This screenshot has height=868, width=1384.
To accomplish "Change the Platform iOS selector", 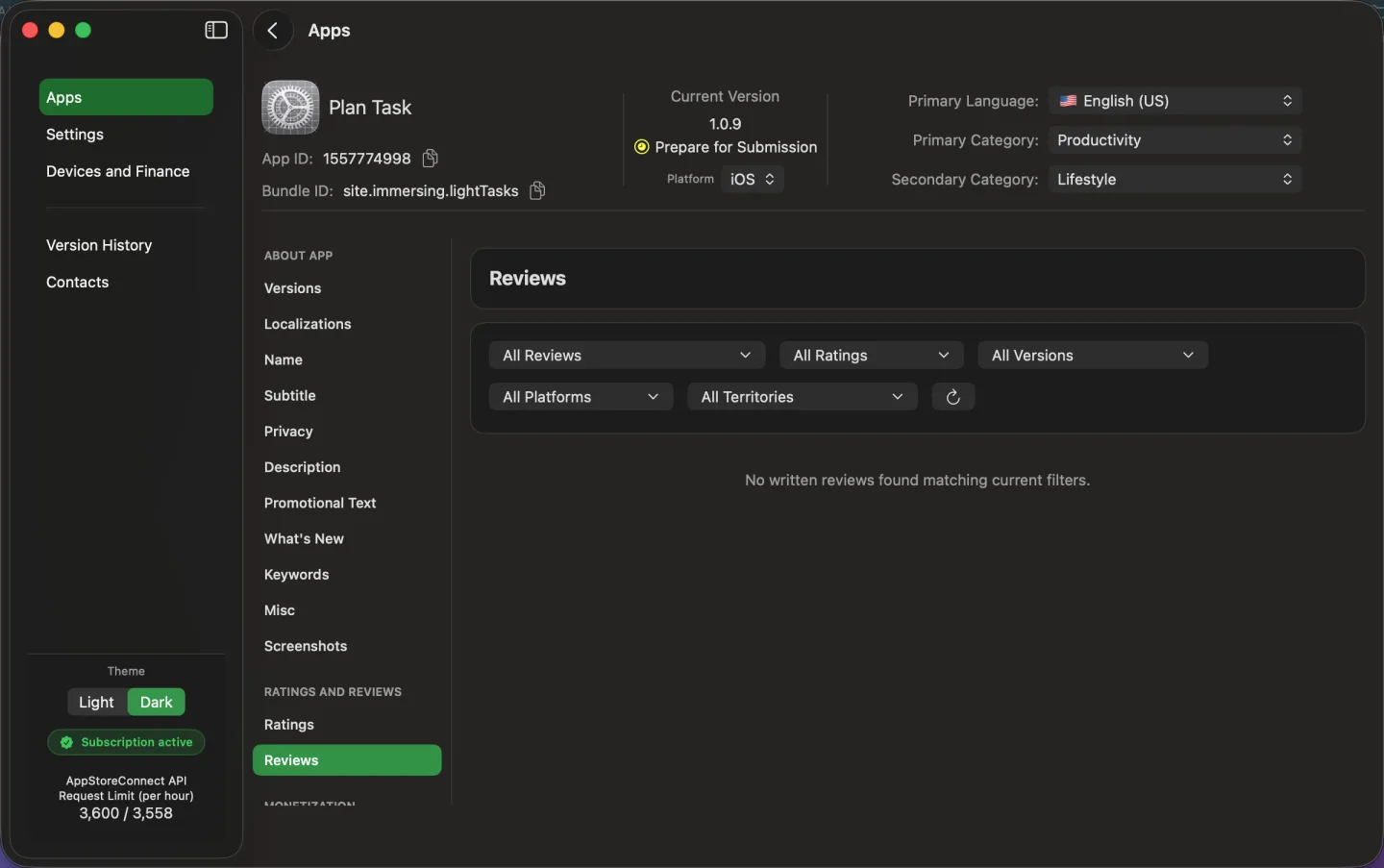I will coord(752,180).
